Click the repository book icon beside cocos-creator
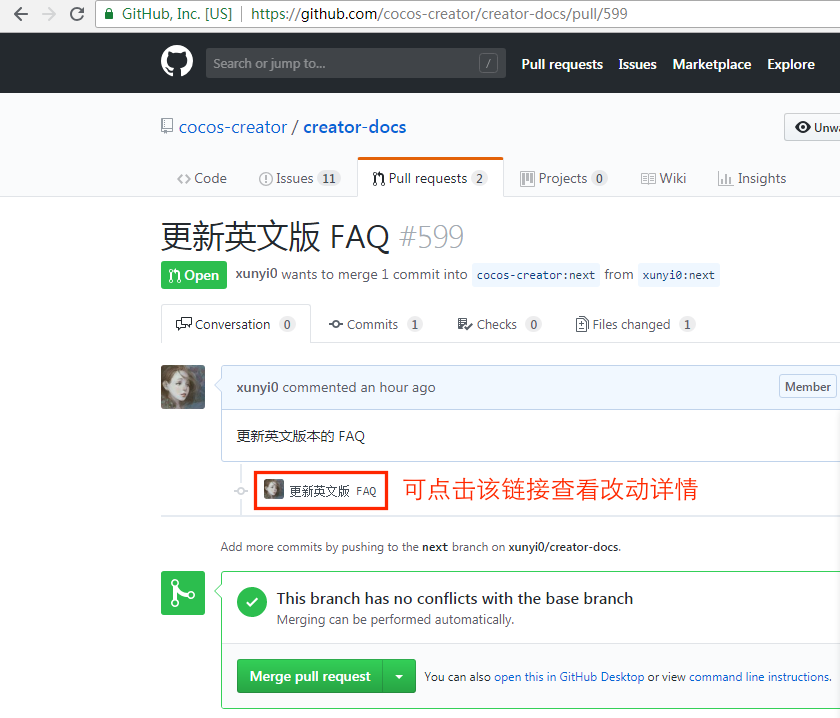The image size is (840, 718). point(167,126)
